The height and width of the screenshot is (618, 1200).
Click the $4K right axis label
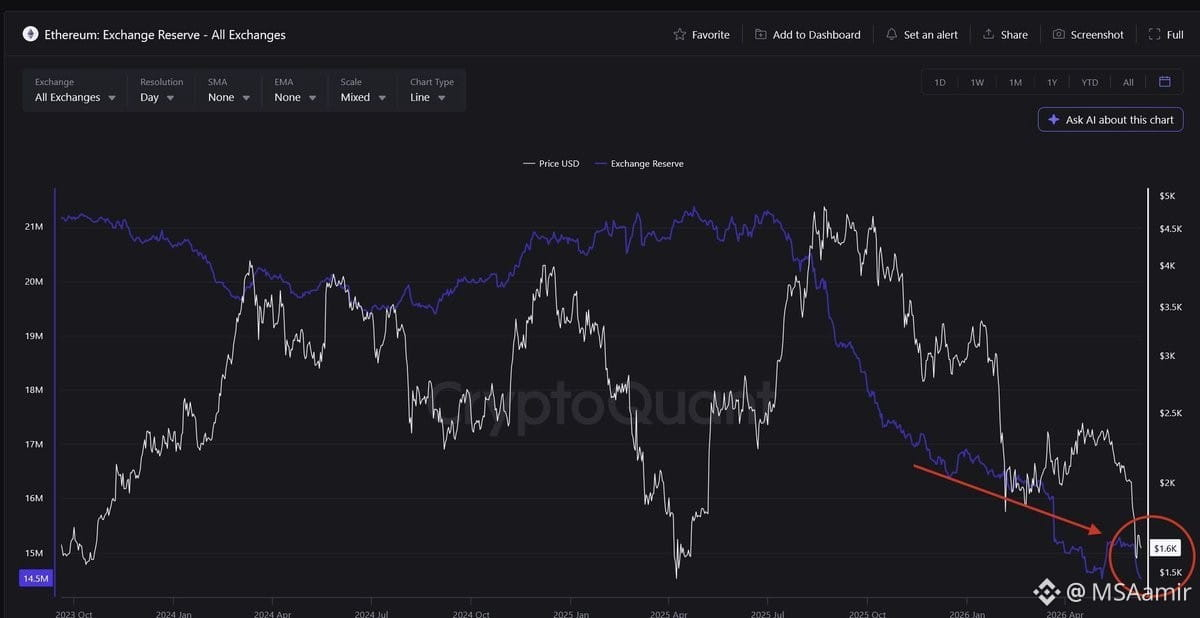point(1167,266)
